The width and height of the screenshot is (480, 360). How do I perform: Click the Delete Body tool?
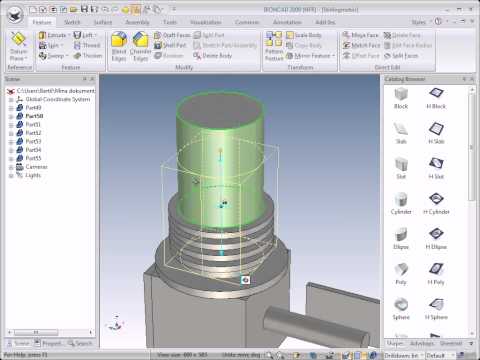coord(212,56)
